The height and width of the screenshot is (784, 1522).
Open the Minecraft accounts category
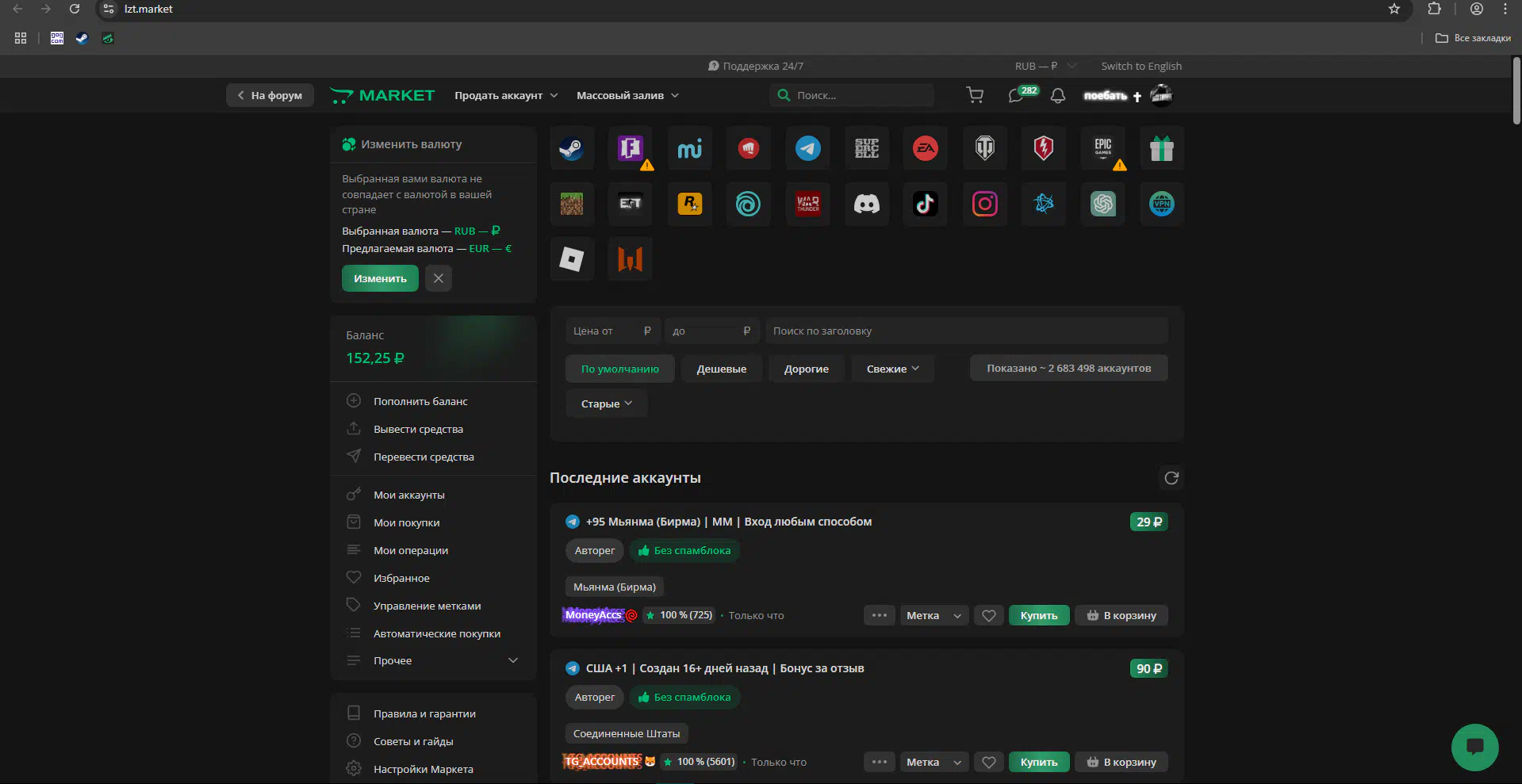[572, 204]
